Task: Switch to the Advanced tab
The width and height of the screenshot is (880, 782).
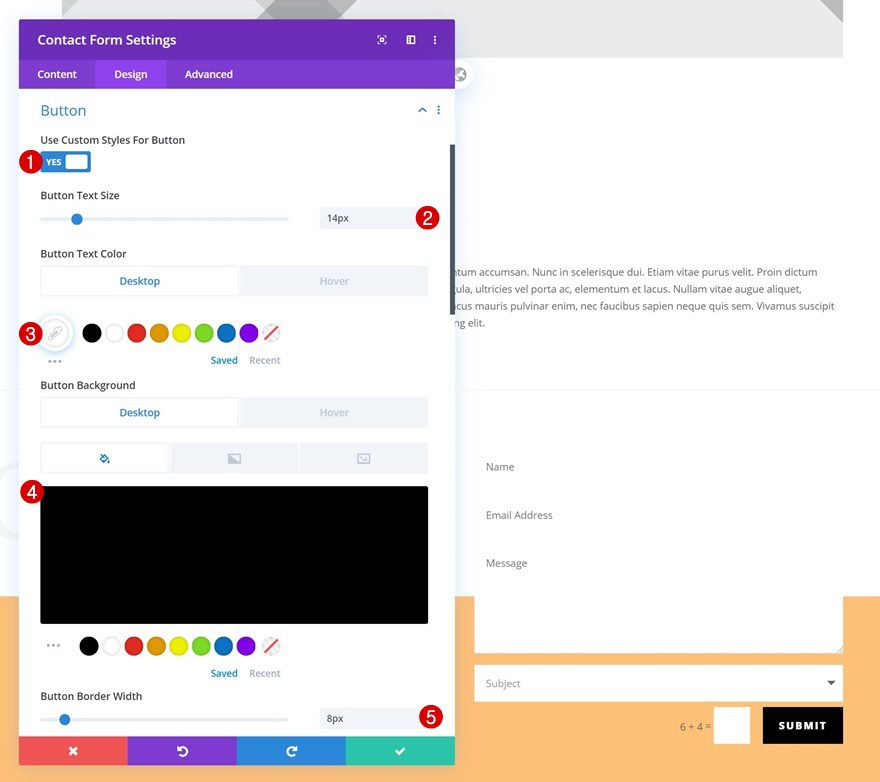Action: pos(207,73)
